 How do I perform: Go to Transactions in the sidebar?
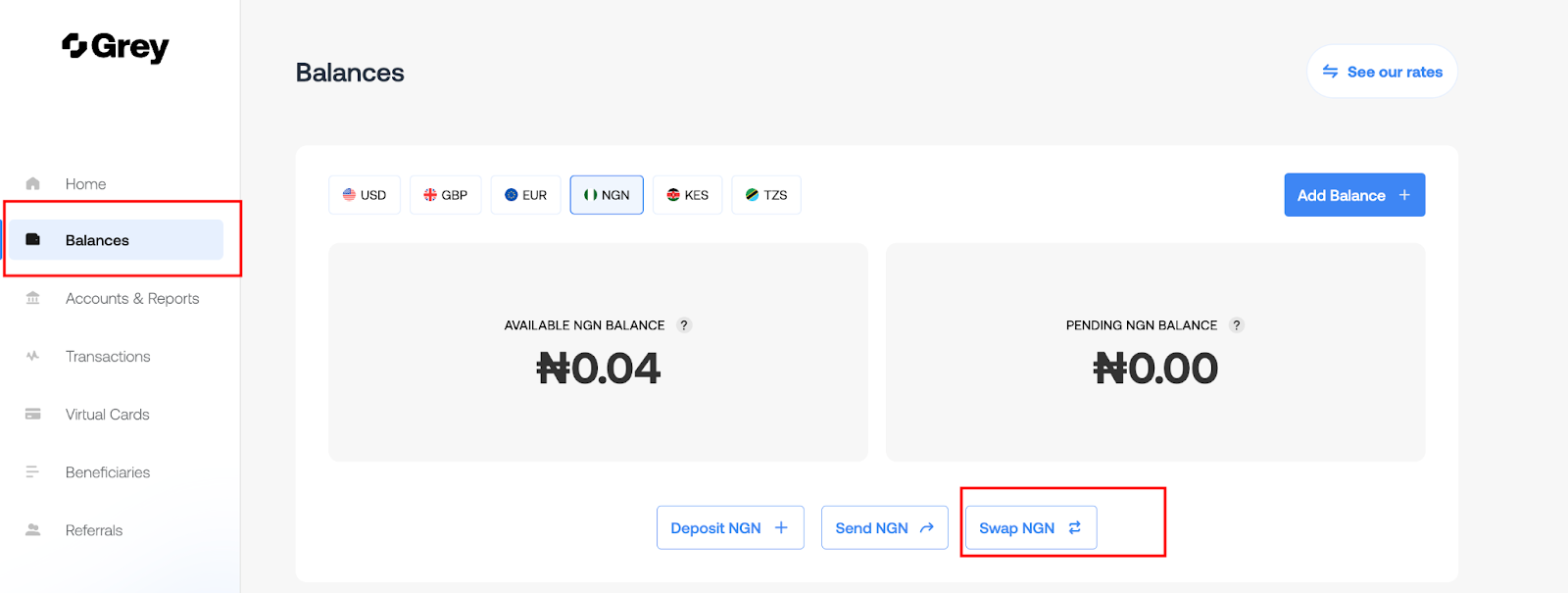point(108,357)
